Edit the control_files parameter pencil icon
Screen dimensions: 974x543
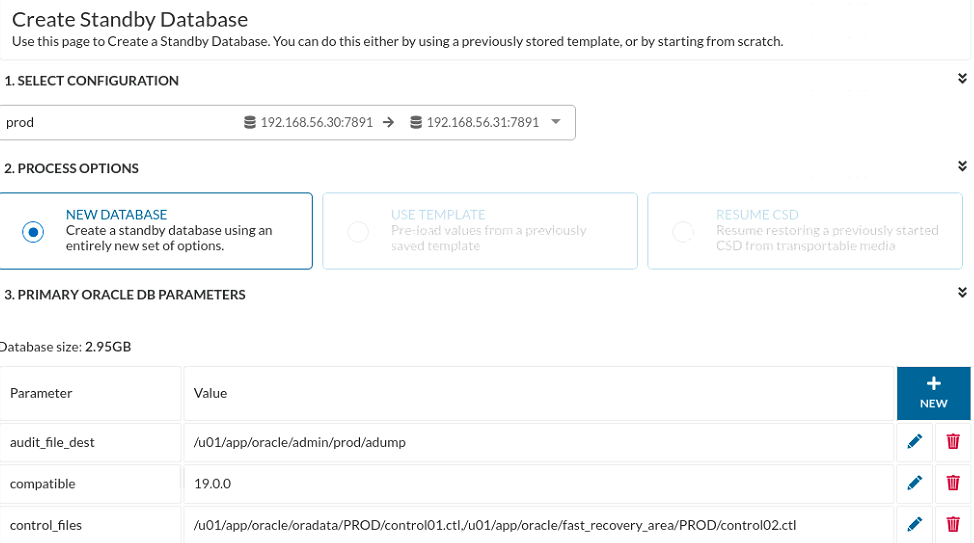[x=914, y=524]
